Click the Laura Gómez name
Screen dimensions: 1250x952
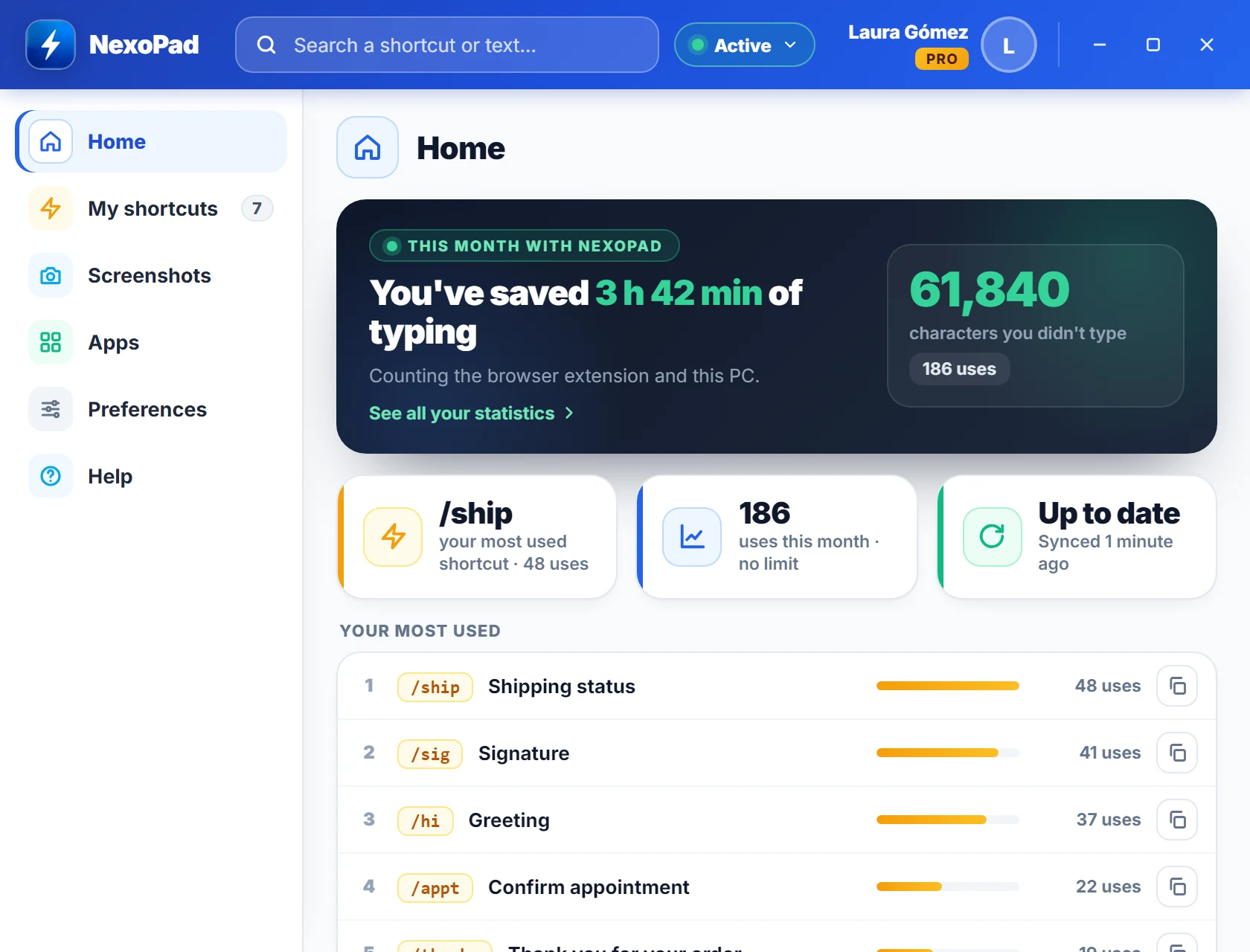click(908, 32)
